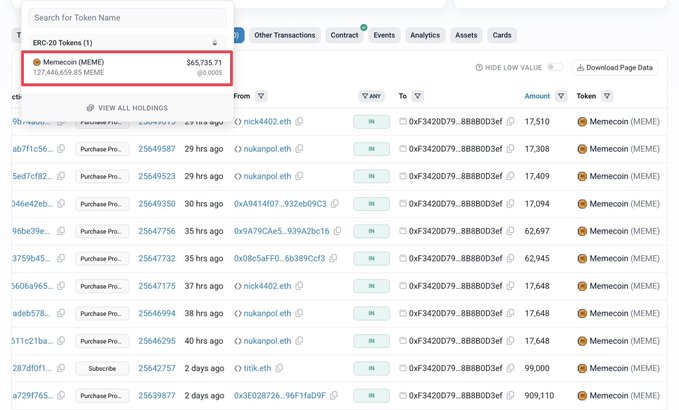Open 0xF3420D79...8B8B0D3ef in the 17,308 row
This screenshot has width=679, height=410.
[x=456, y=149]
